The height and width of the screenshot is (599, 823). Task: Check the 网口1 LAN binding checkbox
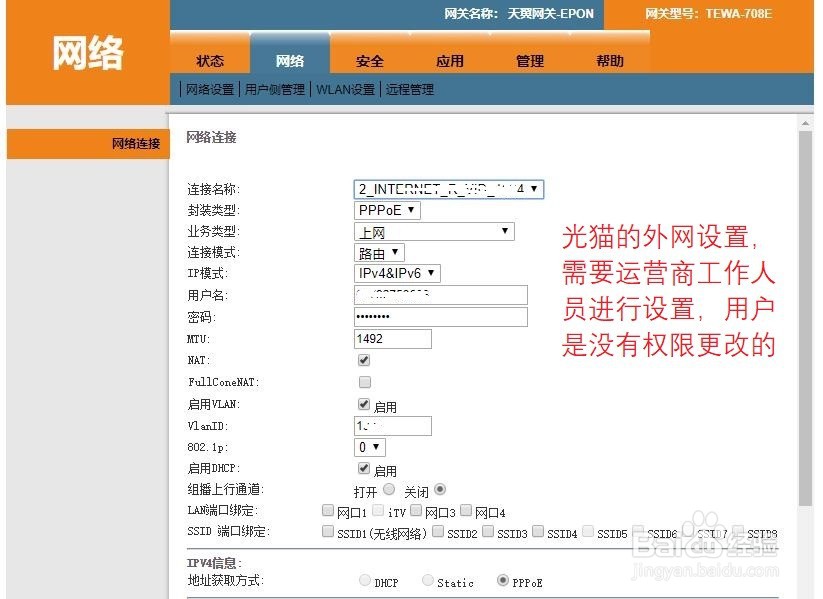tap(328, 510)
